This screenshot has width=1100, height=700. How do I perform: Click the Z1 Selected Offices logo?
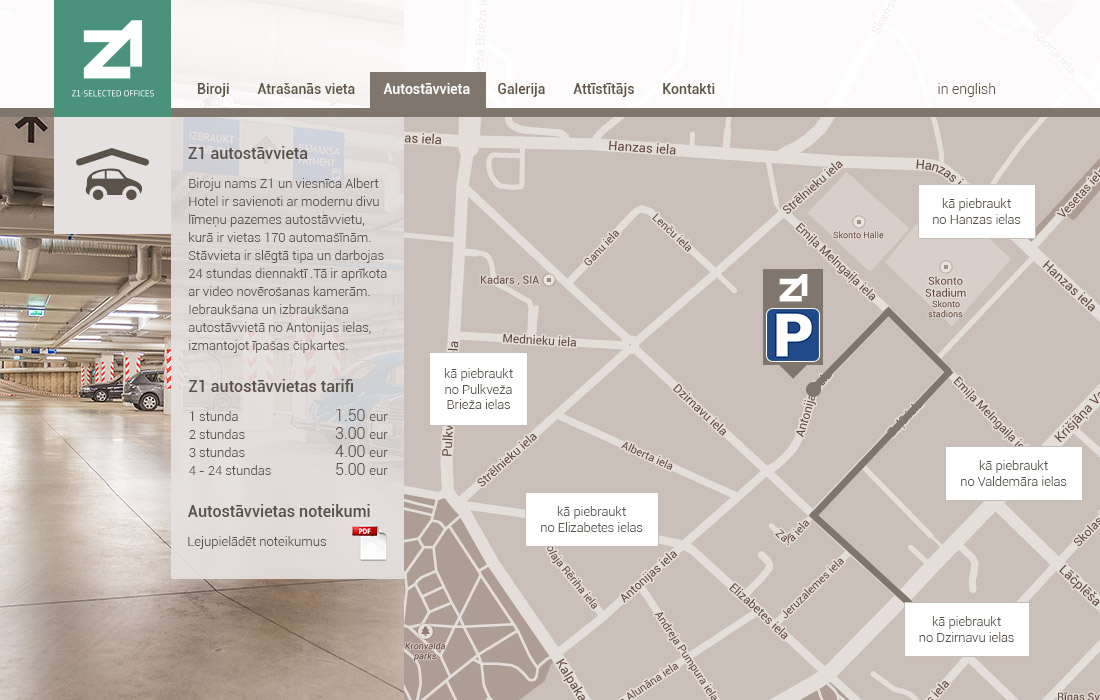tap(112, 58)
